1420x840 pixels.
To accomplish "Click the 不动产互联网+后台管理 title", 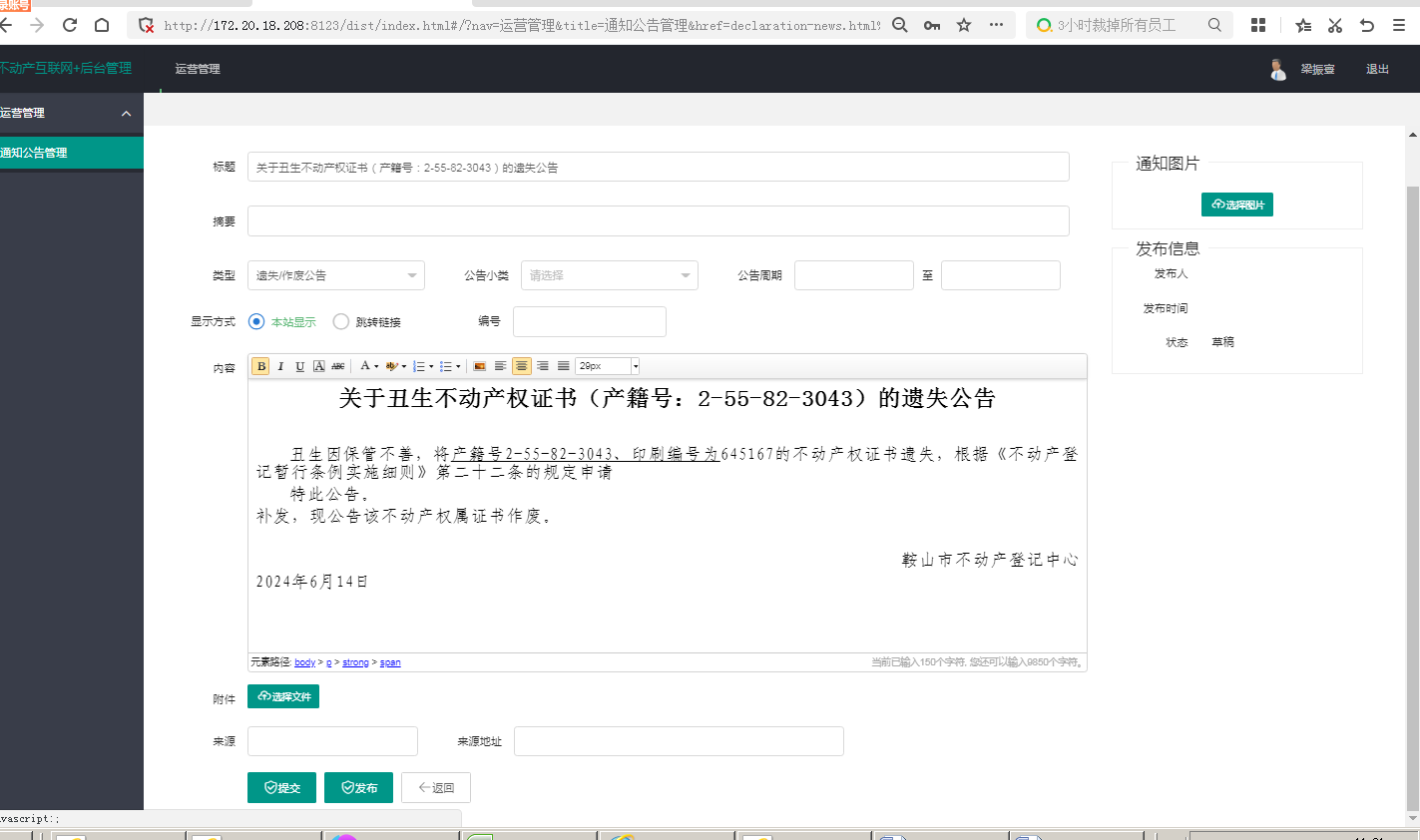I will click(x=66, y=68).
